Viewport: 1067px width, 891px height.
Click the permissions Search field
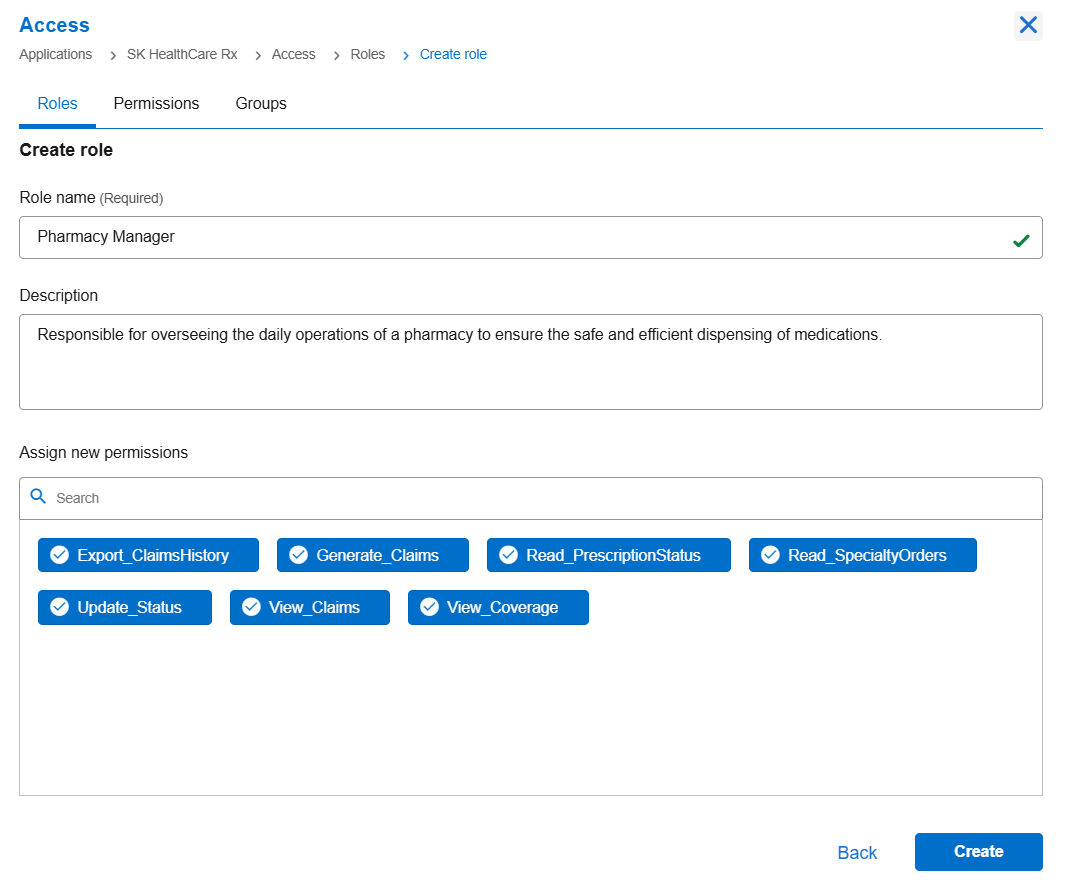pyautogui.click(x=531, y=498)
